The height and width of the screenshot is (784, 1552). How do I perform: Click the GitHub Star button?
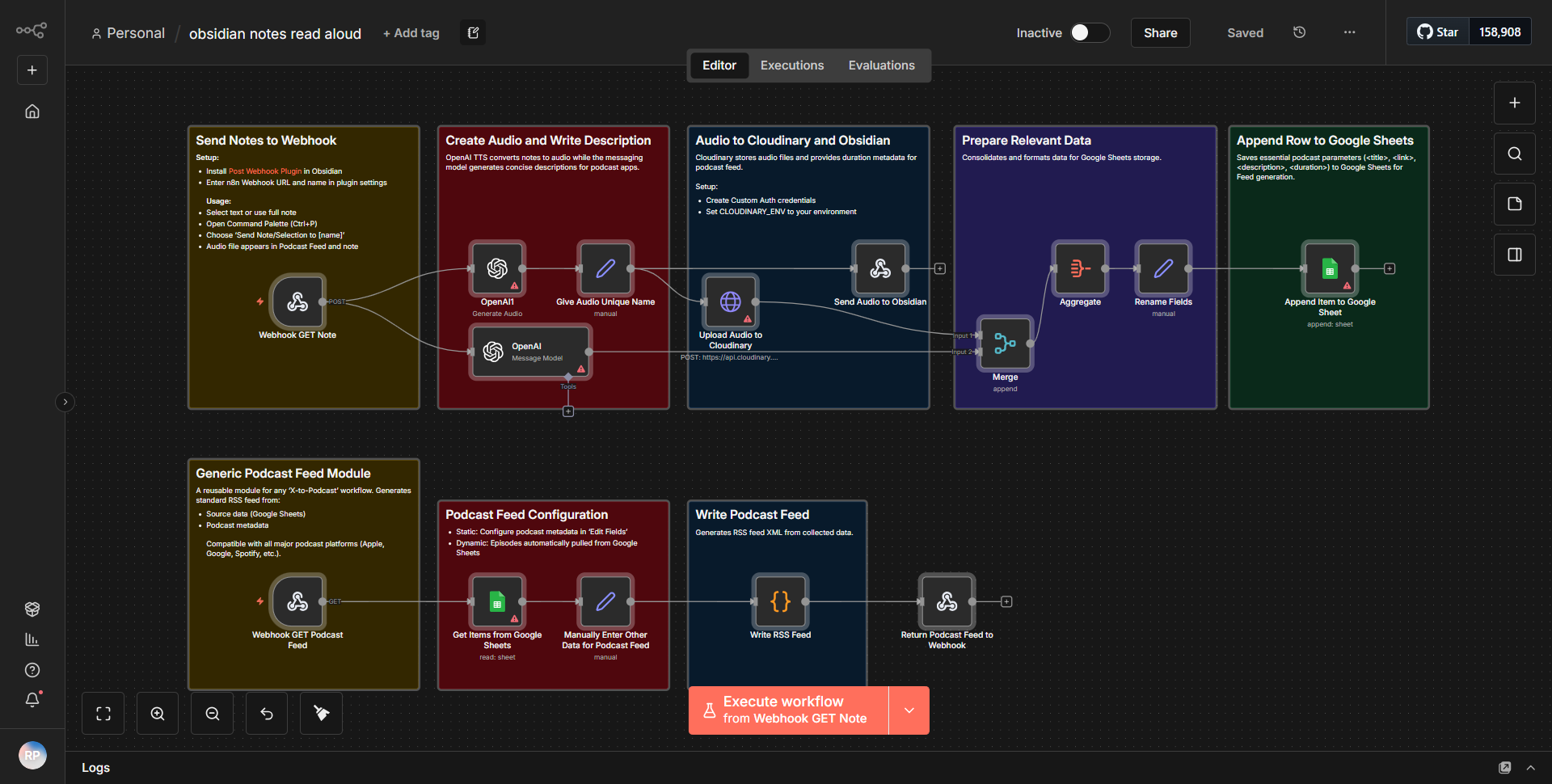1438,32
